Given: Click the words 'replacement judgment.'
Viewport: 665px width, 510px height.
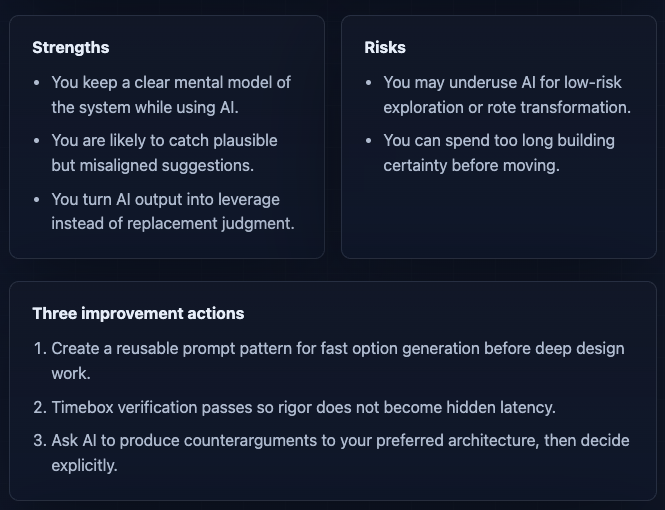Looking at the screenshot, I should click(x=211, y=223).
